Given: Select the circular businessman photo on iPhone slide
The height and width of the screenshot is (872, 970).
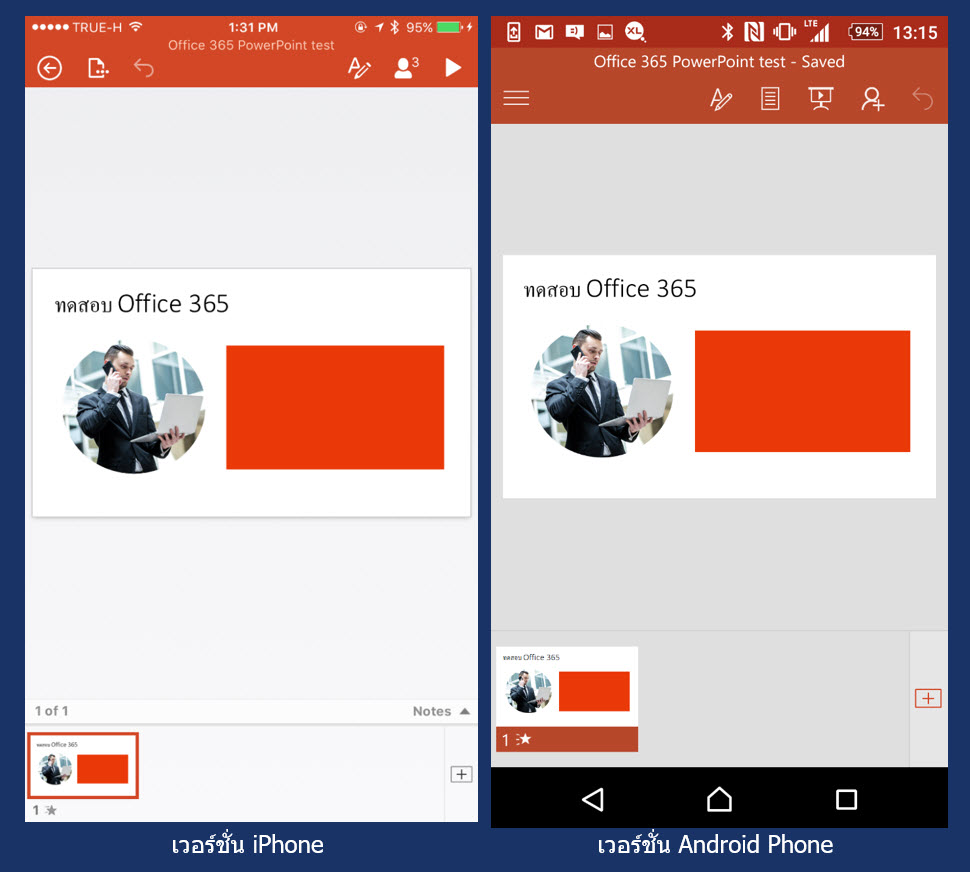Looking at the screenshot, I should pyautogui.click(x=134, y=408).
